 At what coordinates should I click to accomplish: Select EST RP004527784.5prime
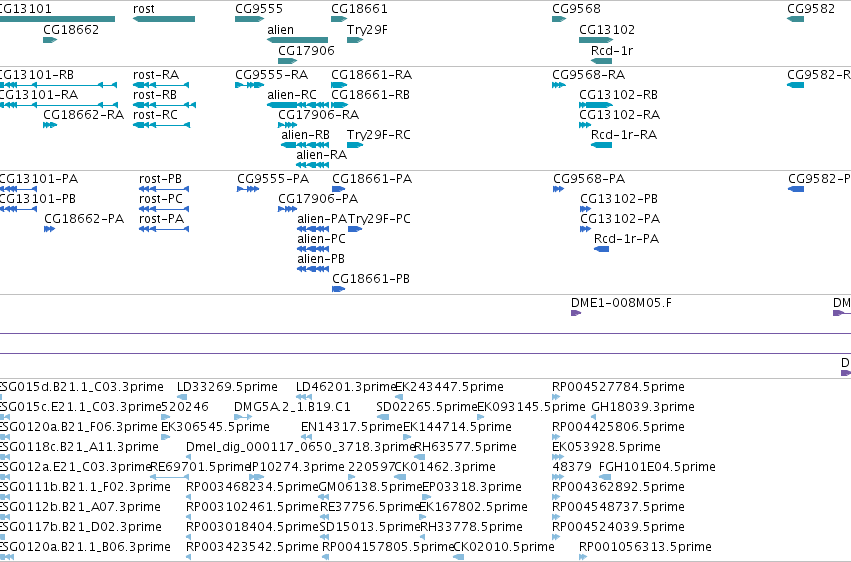(556, 397)
